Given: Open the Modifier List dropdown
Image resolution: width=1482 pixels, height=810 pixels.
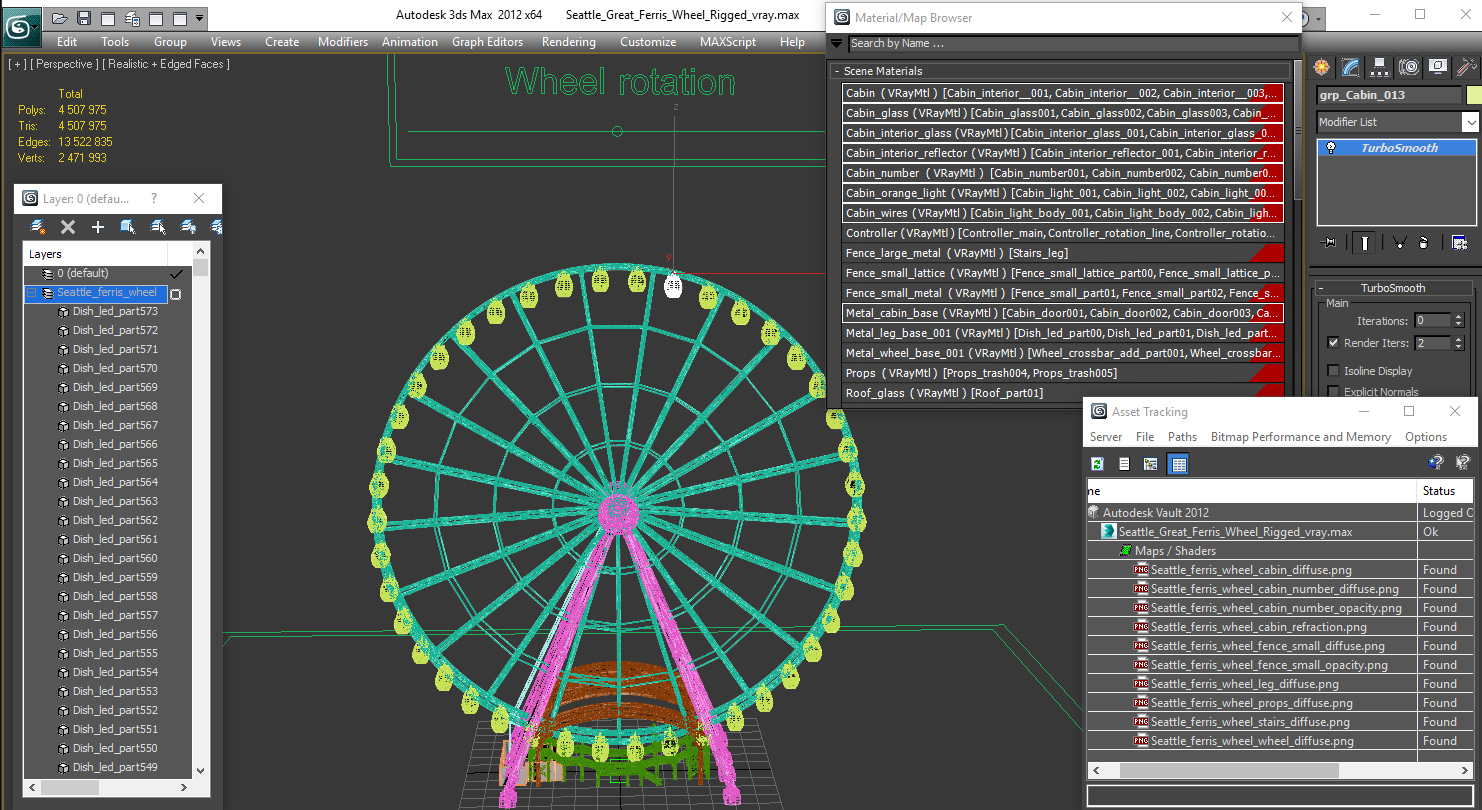Looking at the screenshot, I should (x=1470, y=122).
